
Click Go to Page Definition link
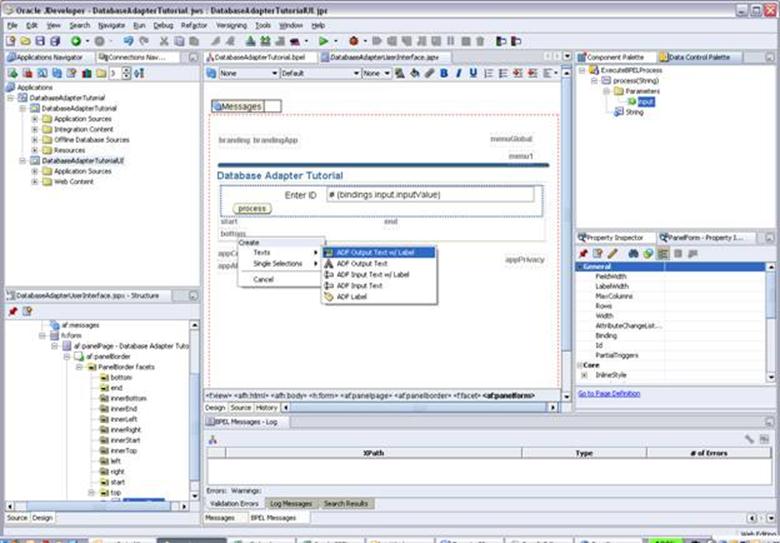pos(609,394)
